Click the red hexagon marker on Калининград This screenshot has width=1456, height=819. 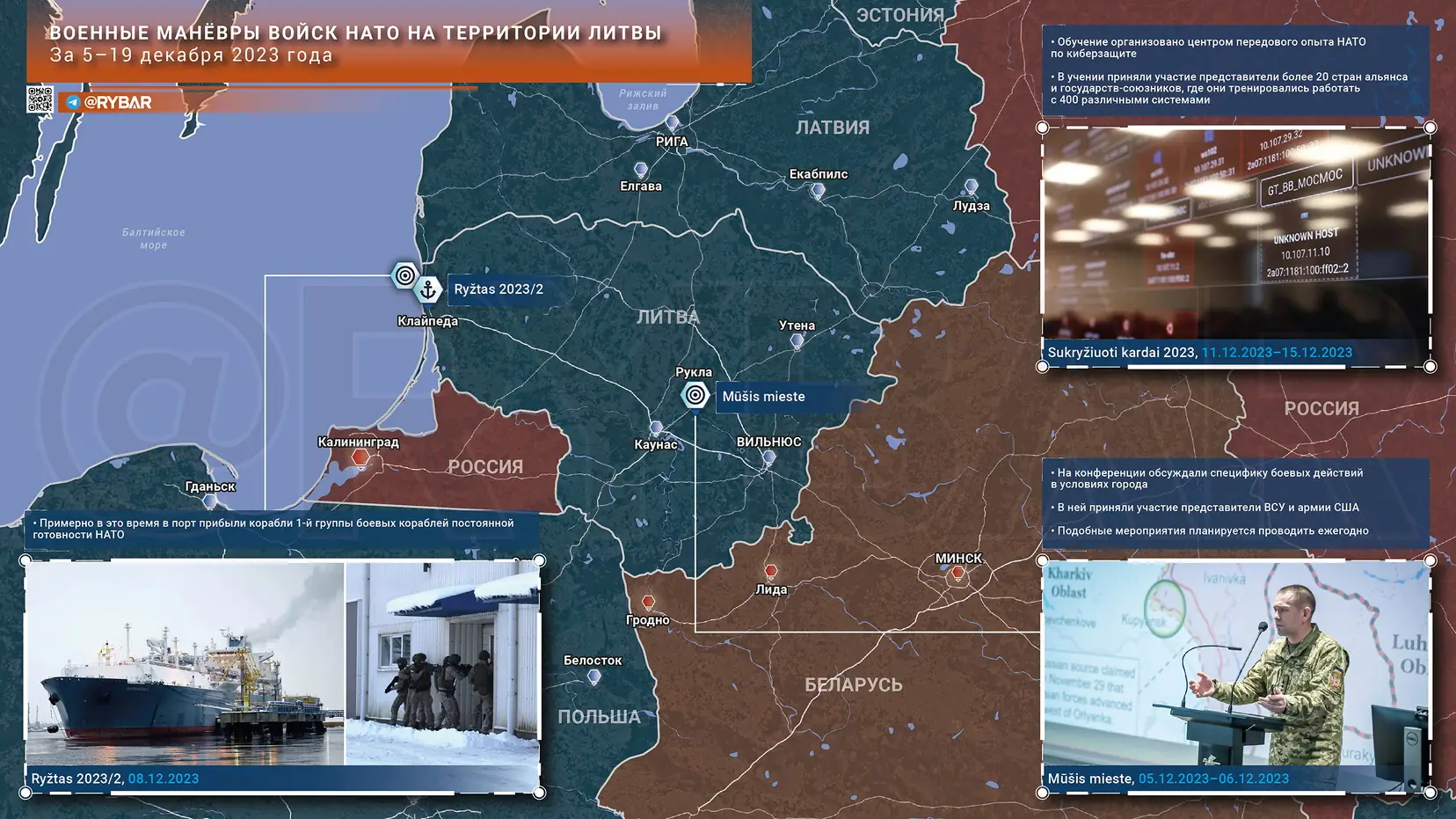(360, 457)
